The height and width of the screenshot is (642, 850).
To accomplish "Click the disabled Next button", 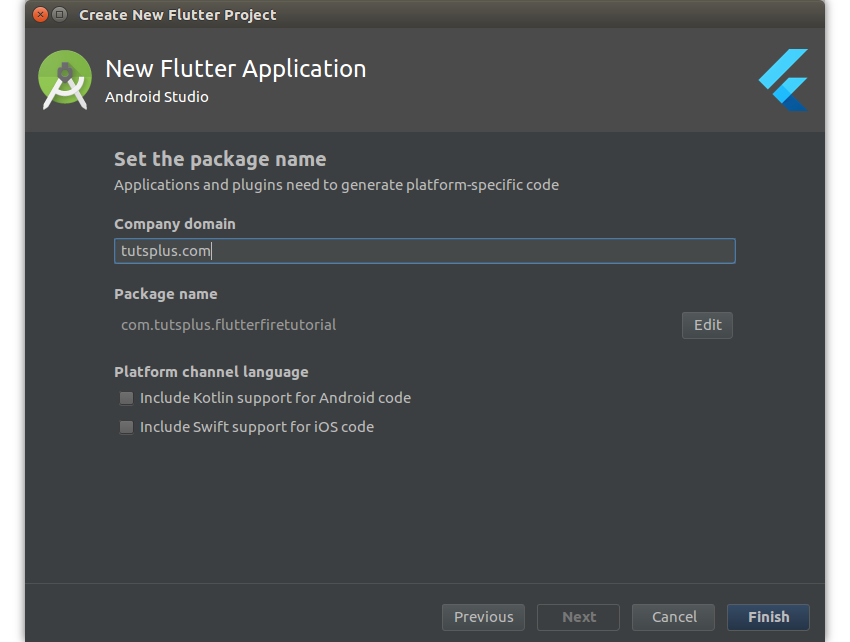I will pos(578,617).
